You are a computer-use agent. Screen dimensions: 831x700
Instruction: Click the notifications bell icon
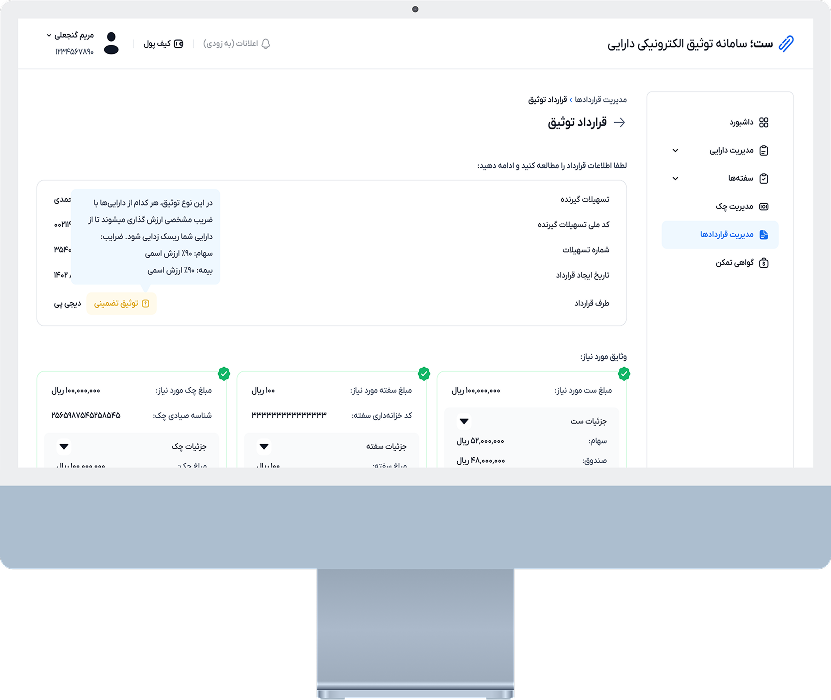click(265, 44)
